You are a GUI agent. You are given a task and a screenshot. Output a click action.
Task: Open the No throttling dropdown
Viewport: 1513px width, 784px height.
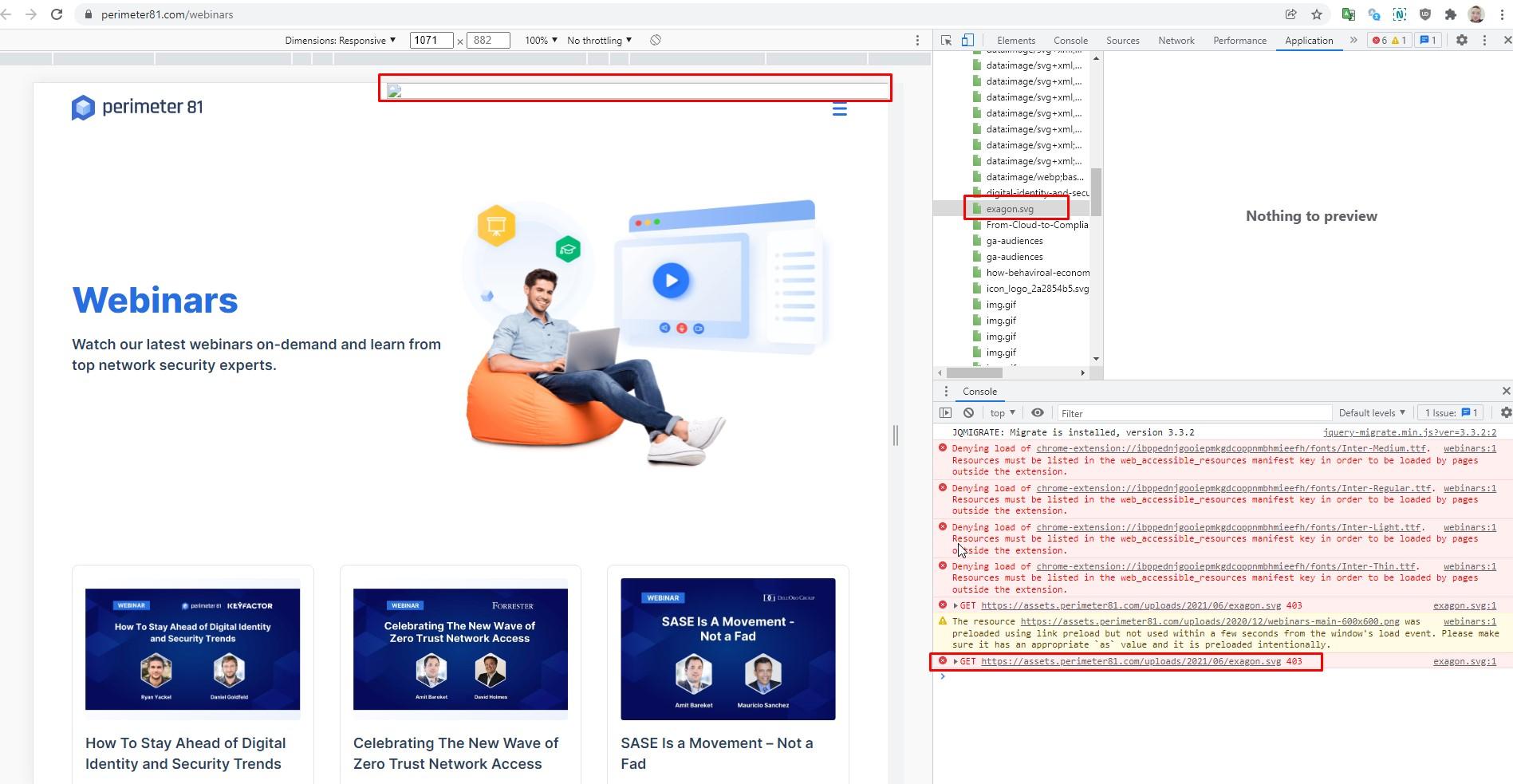click(x=599, y=40)
